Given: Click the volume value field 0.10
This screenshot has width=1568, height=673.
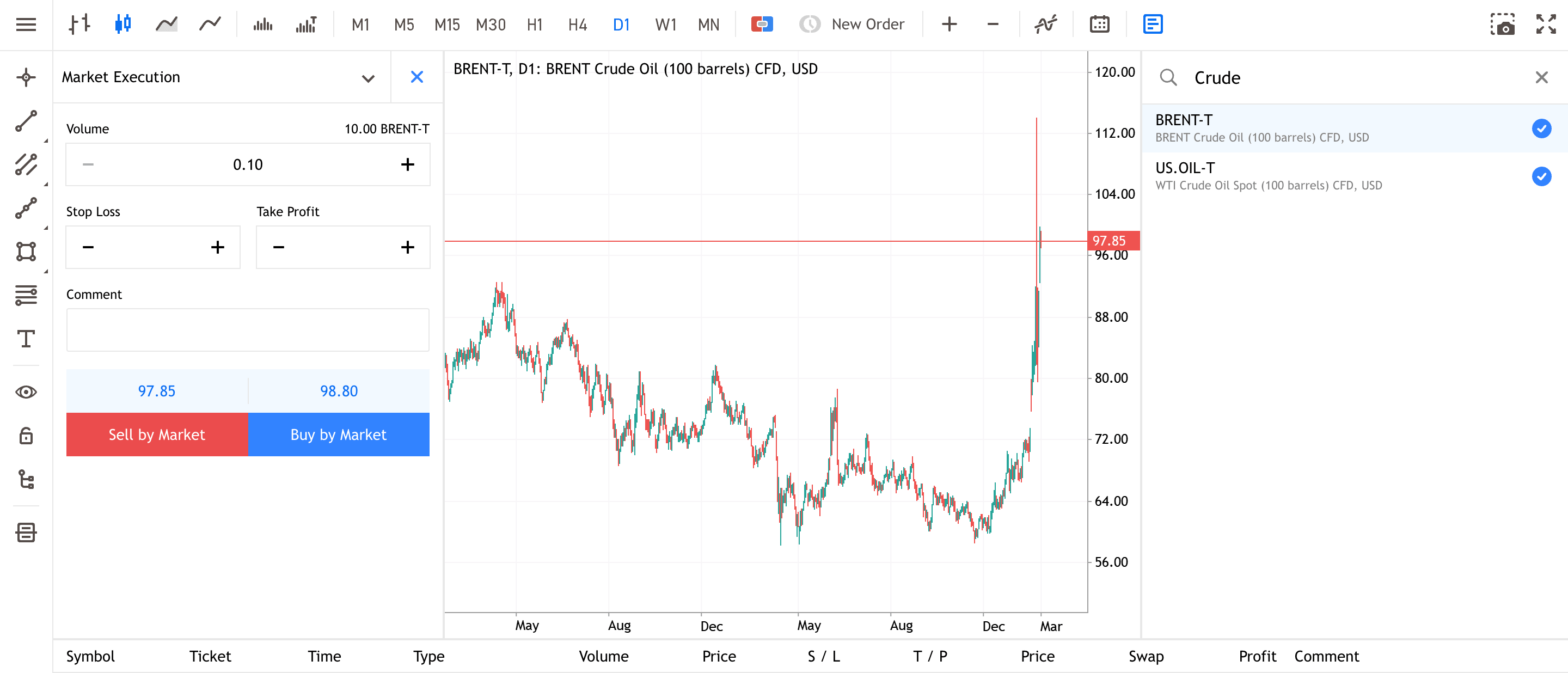Looking at the screenshot, I should [x=248, y=164].
